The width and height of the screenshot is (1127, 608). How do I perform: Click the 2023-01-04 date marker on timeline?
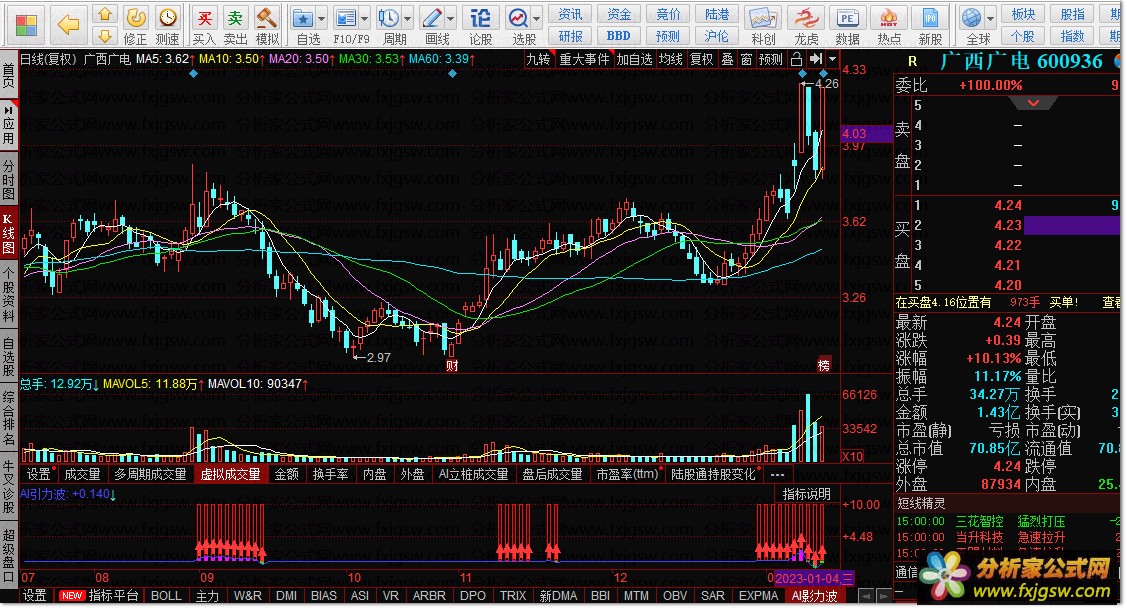click(814, 578)
